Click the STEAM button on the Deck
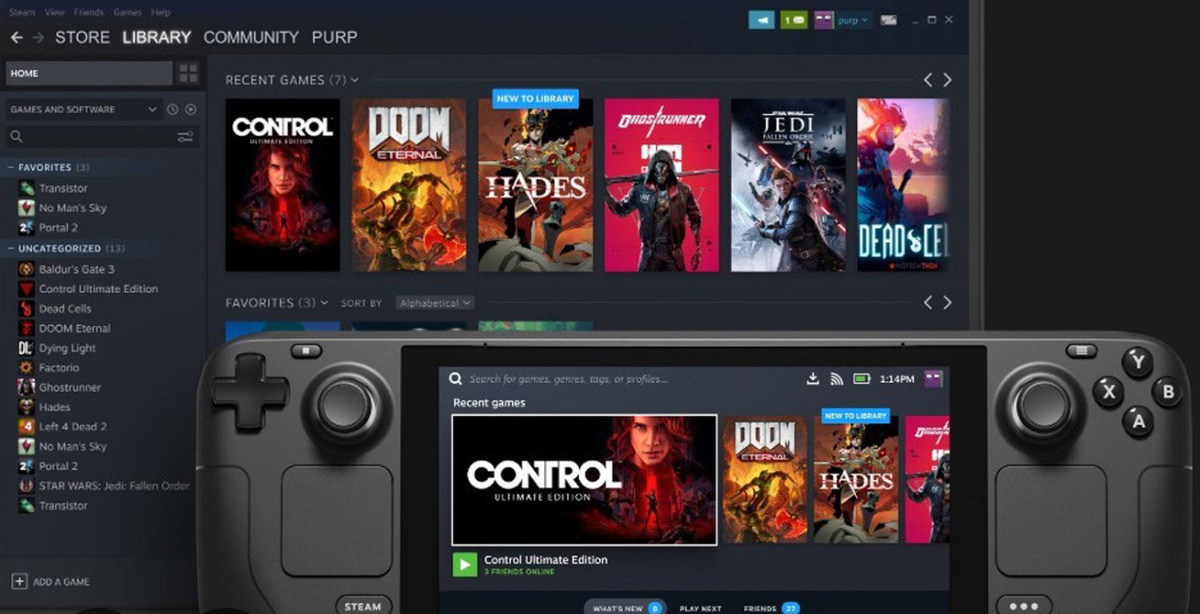Image resolution: width=1200 pixels, height=614 pixels. tap(362, 606)
